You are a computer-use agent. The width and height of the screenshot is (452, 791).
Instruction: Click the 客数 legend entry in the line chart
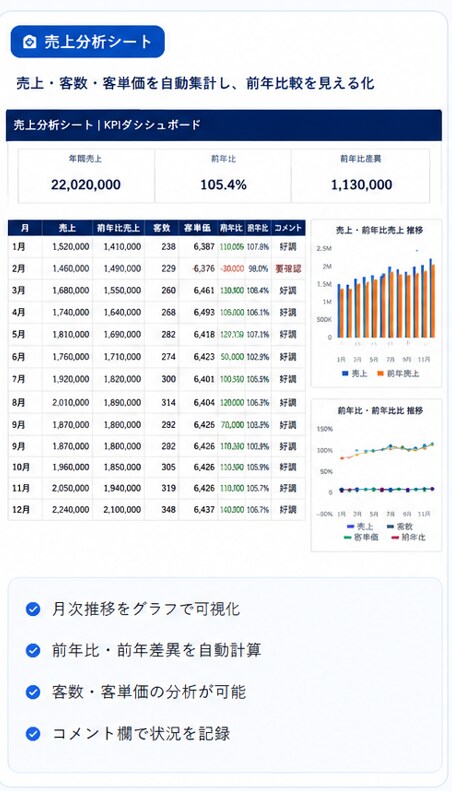(x=400, y=527)
